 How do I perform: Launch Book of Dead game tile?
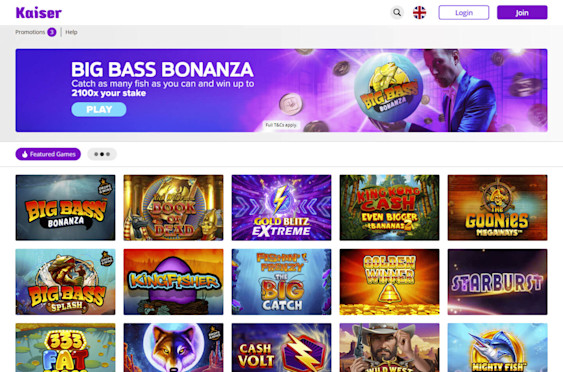click(173, 208)
